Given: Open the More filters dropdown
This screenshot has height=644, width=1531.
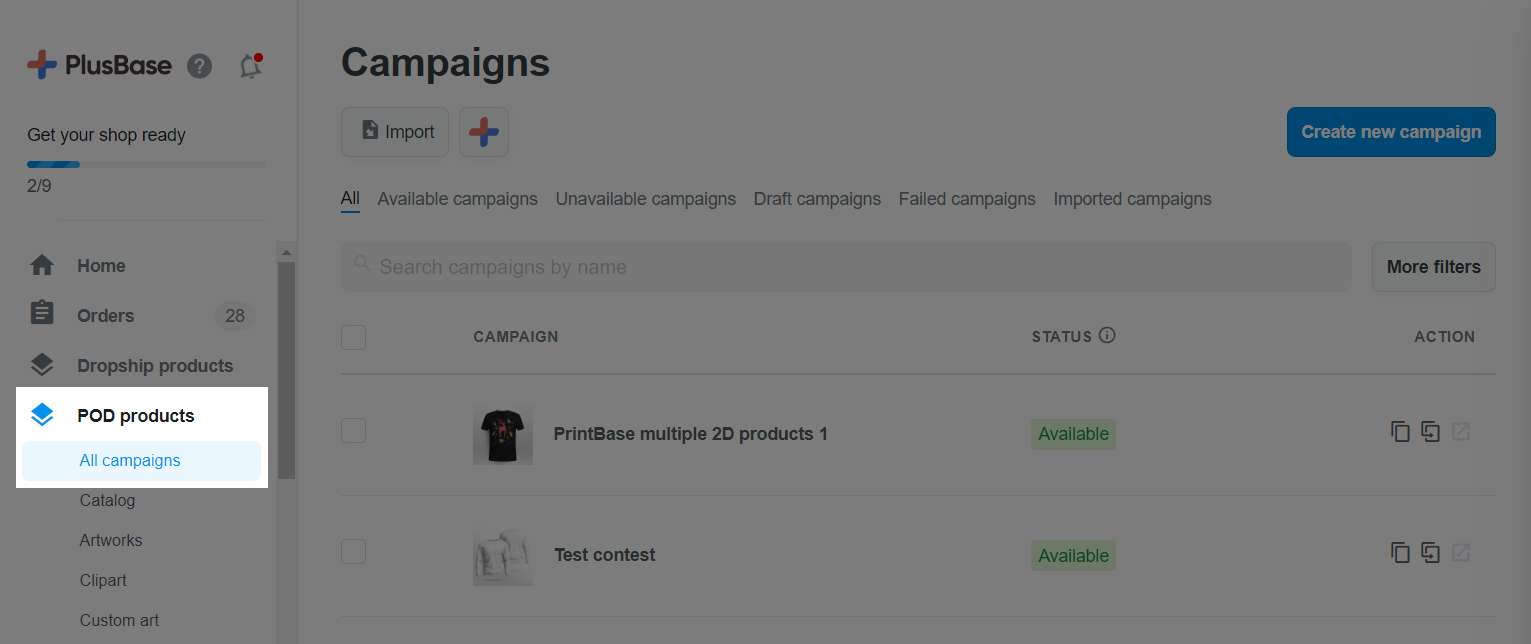Looking at the screenshot, I should coord(1433,267).
